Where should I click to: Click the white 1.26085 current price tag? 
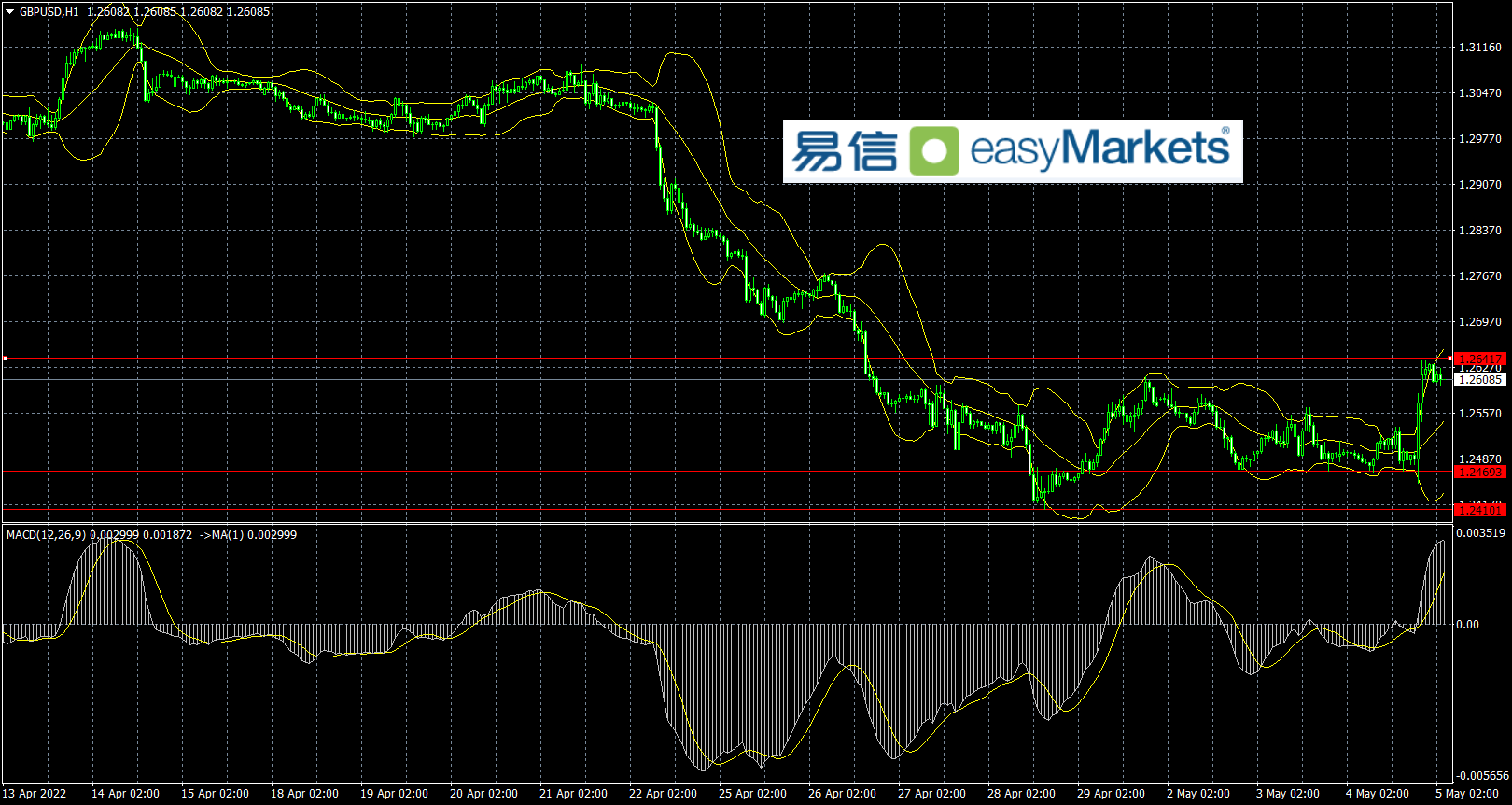(x=1480, y=380)
